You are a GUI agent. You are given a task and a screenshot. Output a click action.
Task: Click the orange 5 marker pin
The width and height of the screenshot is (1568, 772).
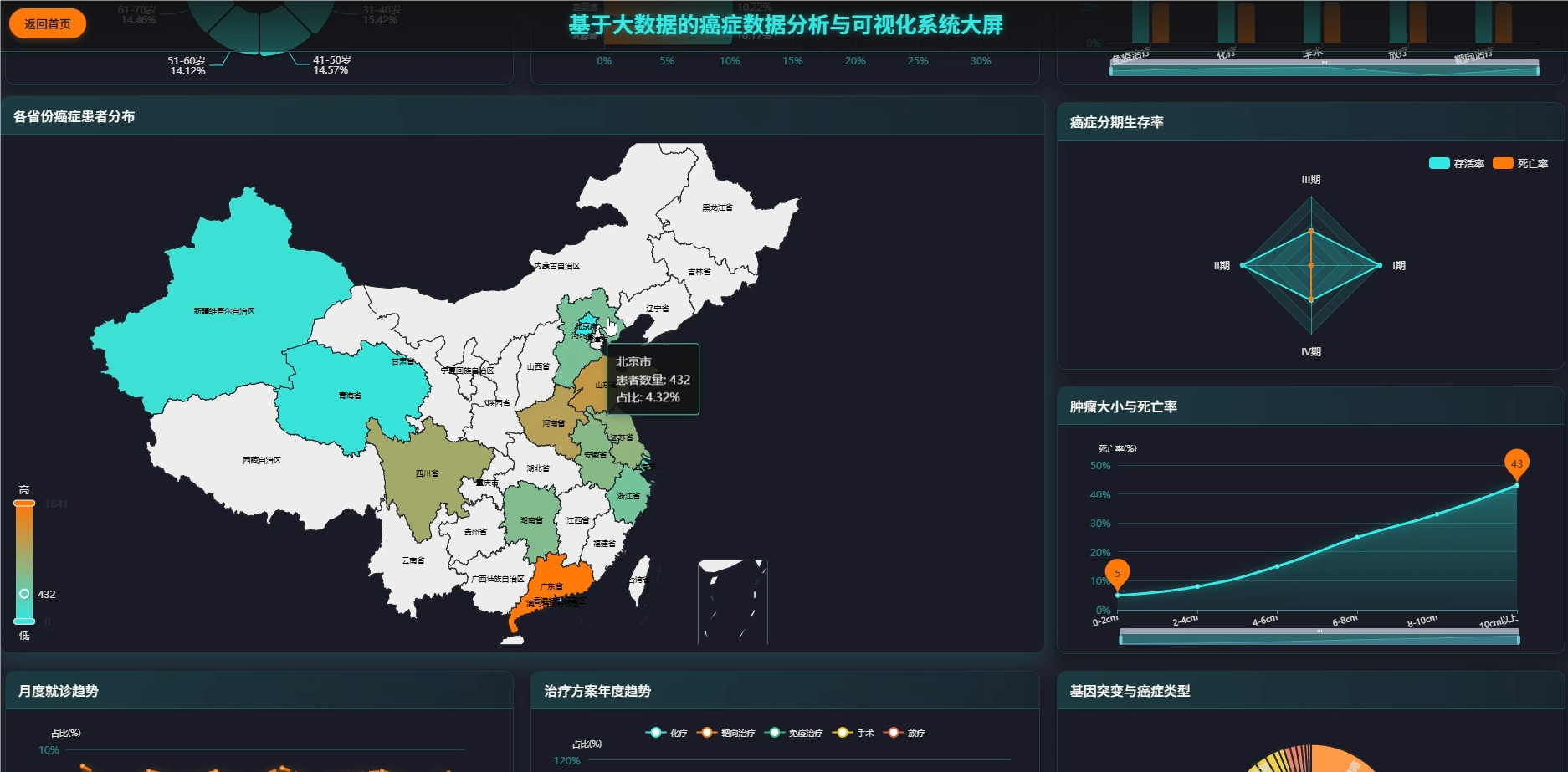pos(1117,574)
